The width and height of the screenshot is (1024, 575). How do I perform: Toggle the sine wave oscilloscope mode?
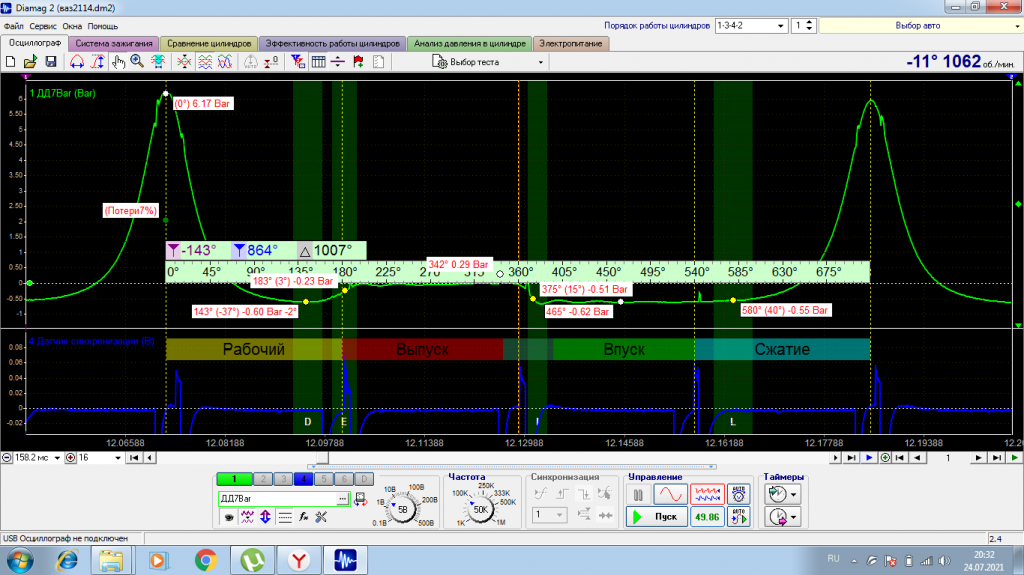click(x=671, y=495)
